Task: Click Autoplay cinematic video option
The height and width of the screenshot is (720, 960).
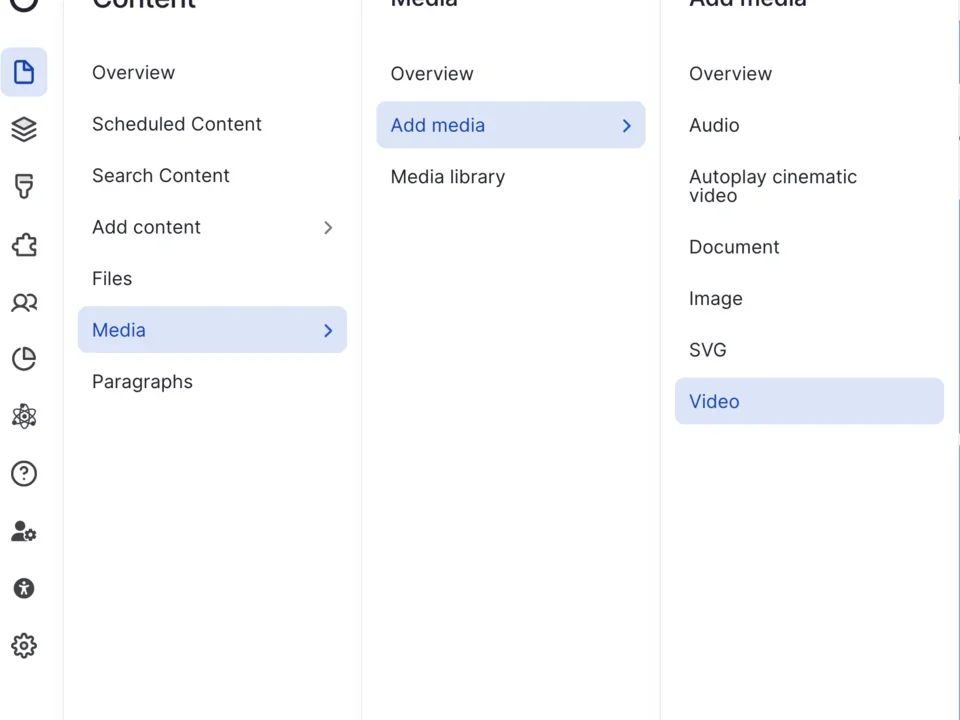Action: click(772, 186)
